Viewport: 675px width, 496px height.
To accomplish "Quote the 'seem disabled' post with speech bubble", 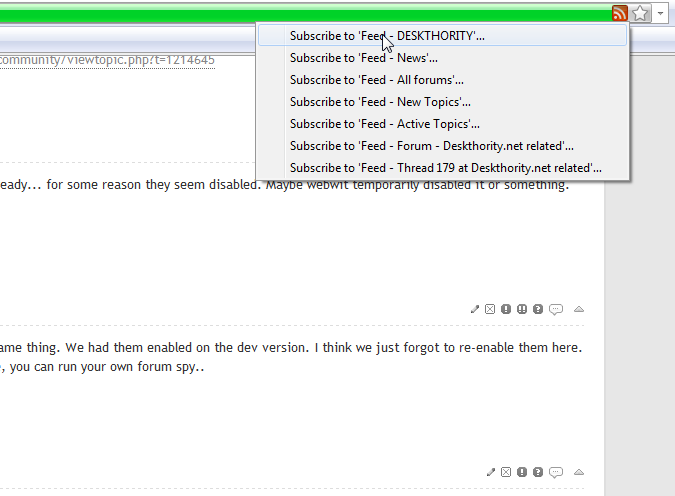I will coord(556,309).
